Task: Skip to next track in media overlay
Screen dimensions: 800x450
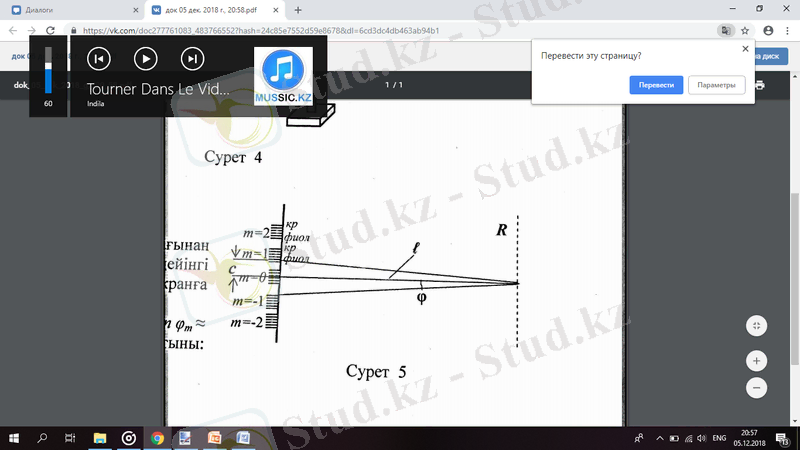Action: tap(192, 59)
